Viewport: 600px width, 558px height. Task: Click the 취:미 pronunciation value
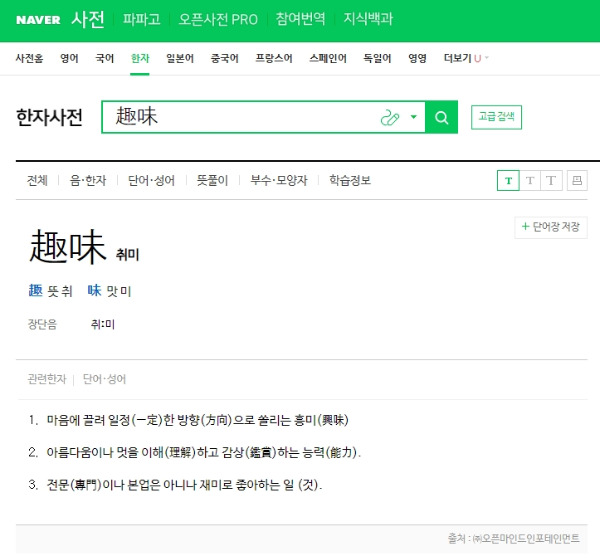coord(103,325)
